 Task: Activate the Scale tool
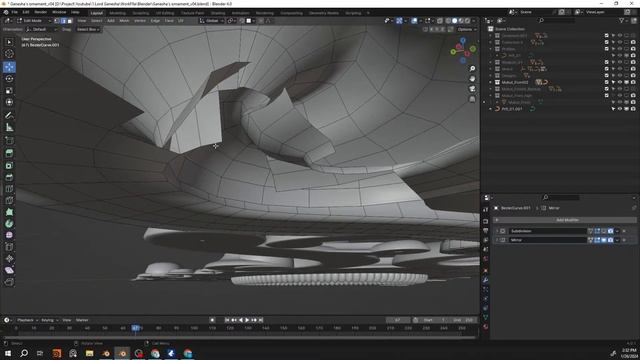[x=9, y=90]
